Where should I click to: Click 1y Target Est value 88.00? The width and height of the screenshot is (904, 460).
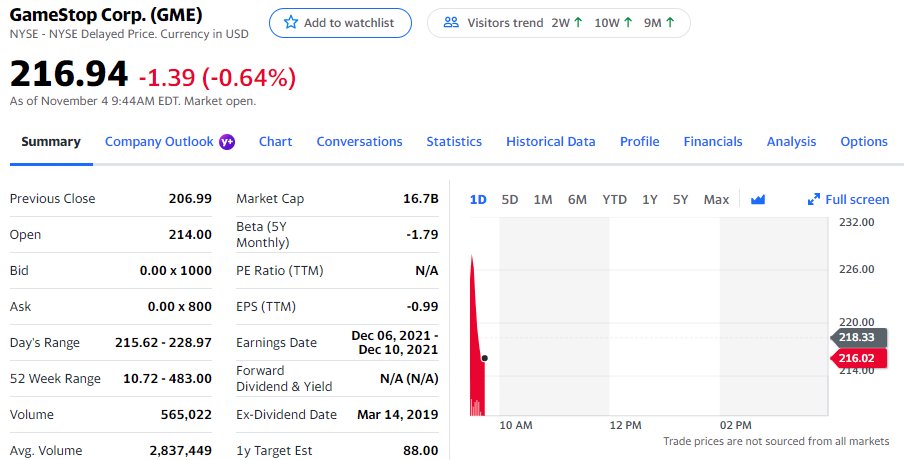tap(421, 450)
